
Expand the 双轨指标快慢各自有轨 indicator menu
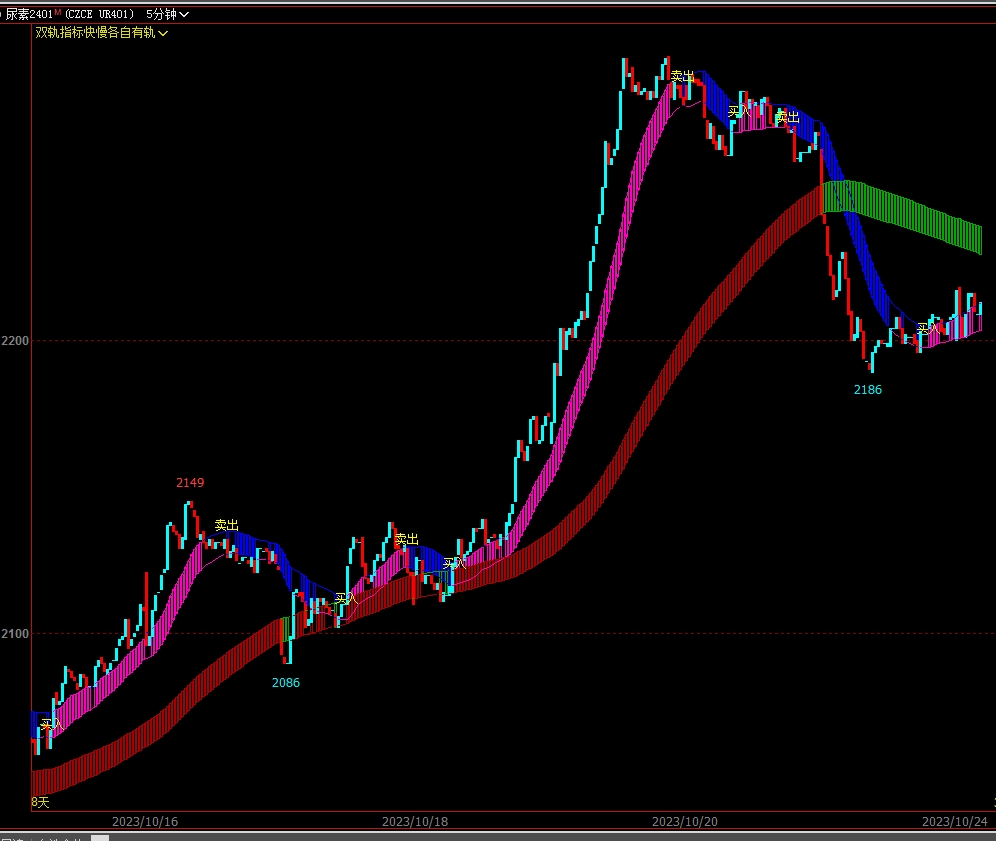tap(101, 33)
